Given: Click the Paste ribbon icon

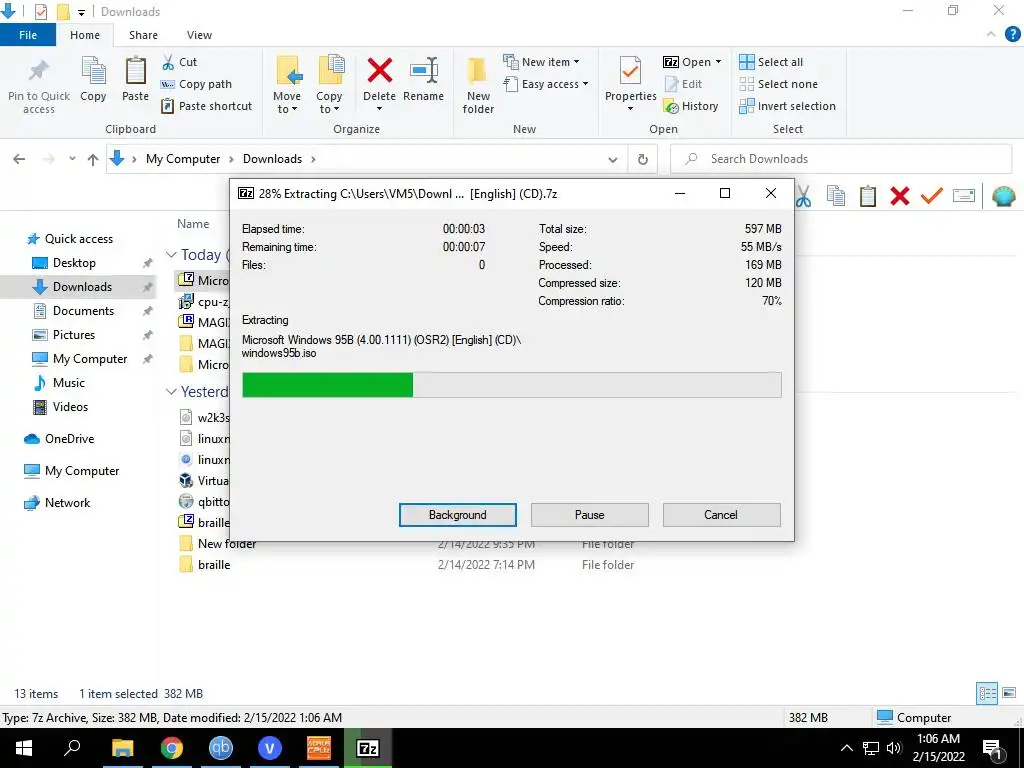Looking at the screenshot, I should 135,71.
